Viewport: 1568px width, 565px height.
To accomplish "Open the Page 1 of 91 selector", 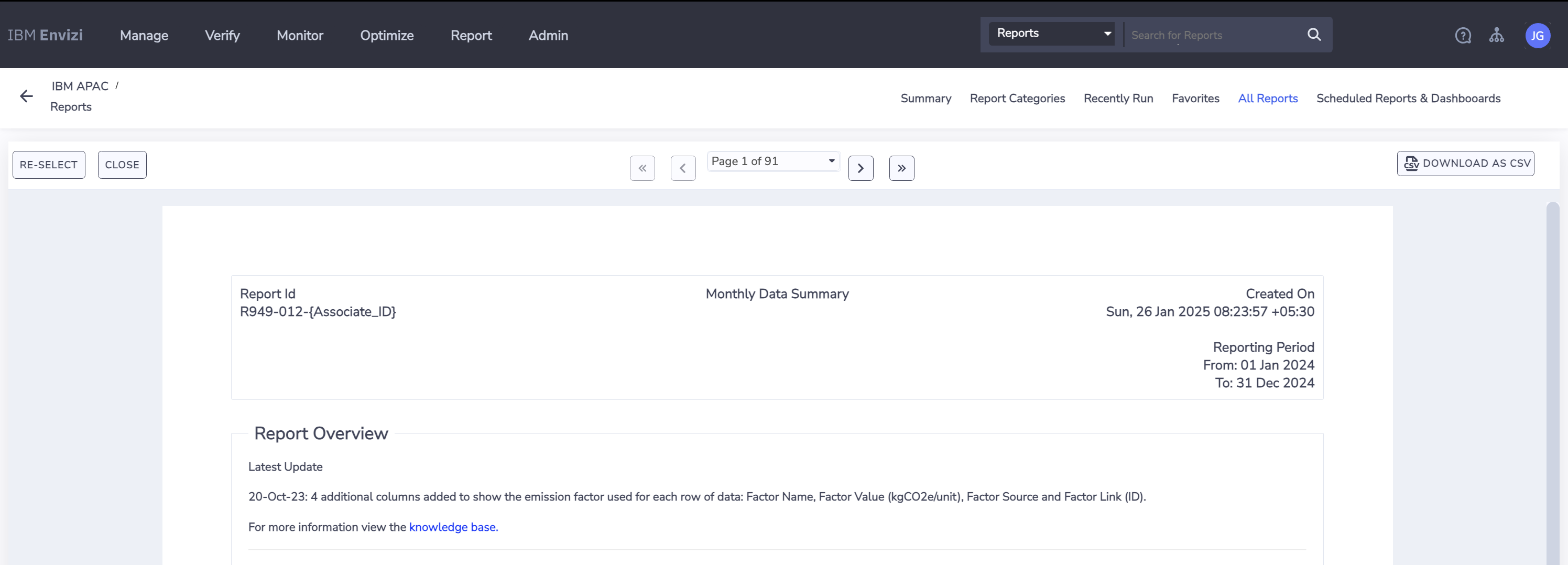I will point(772,161).
